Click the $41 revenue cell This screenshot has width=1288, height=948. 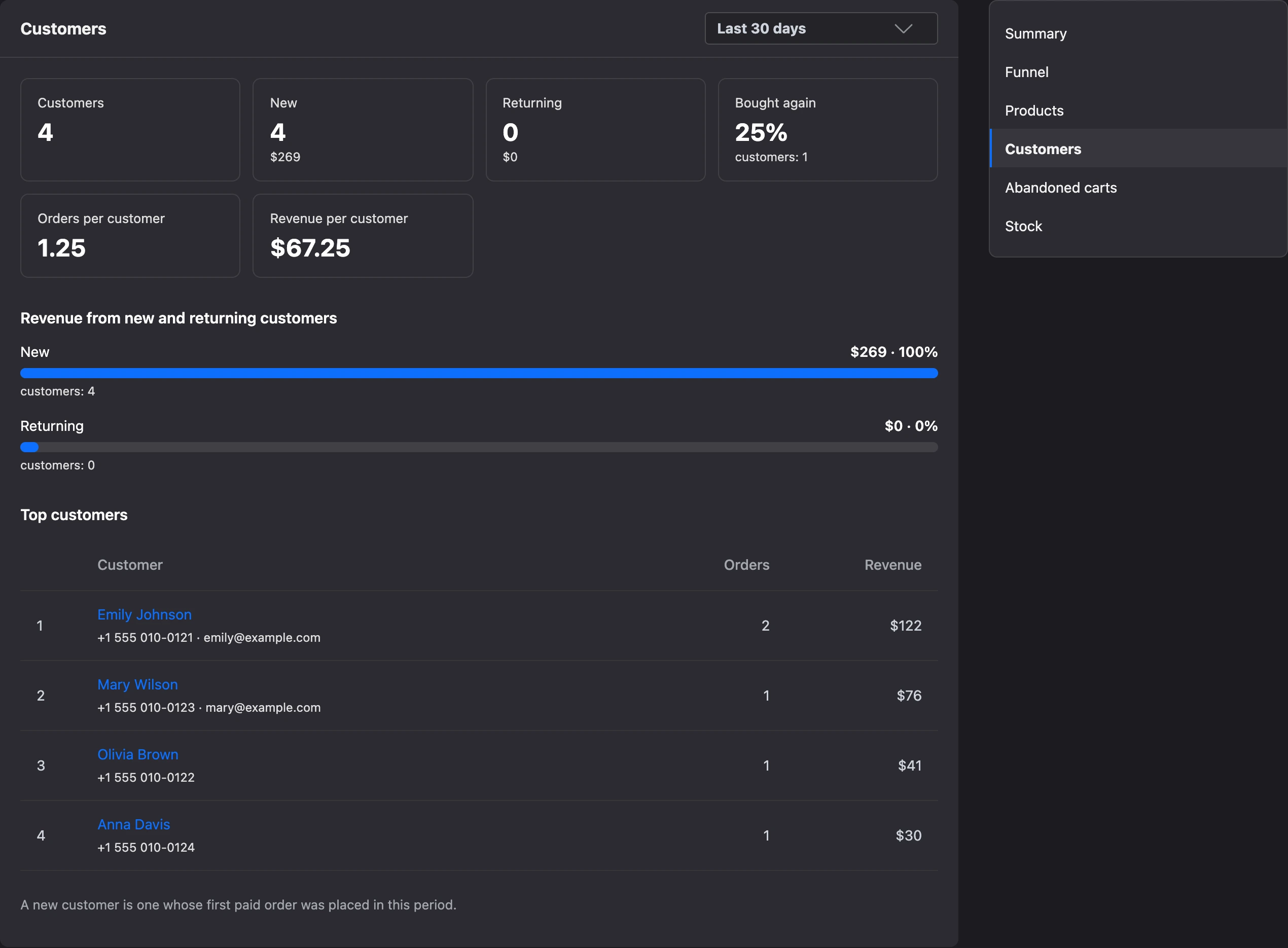tap(910, 766)
